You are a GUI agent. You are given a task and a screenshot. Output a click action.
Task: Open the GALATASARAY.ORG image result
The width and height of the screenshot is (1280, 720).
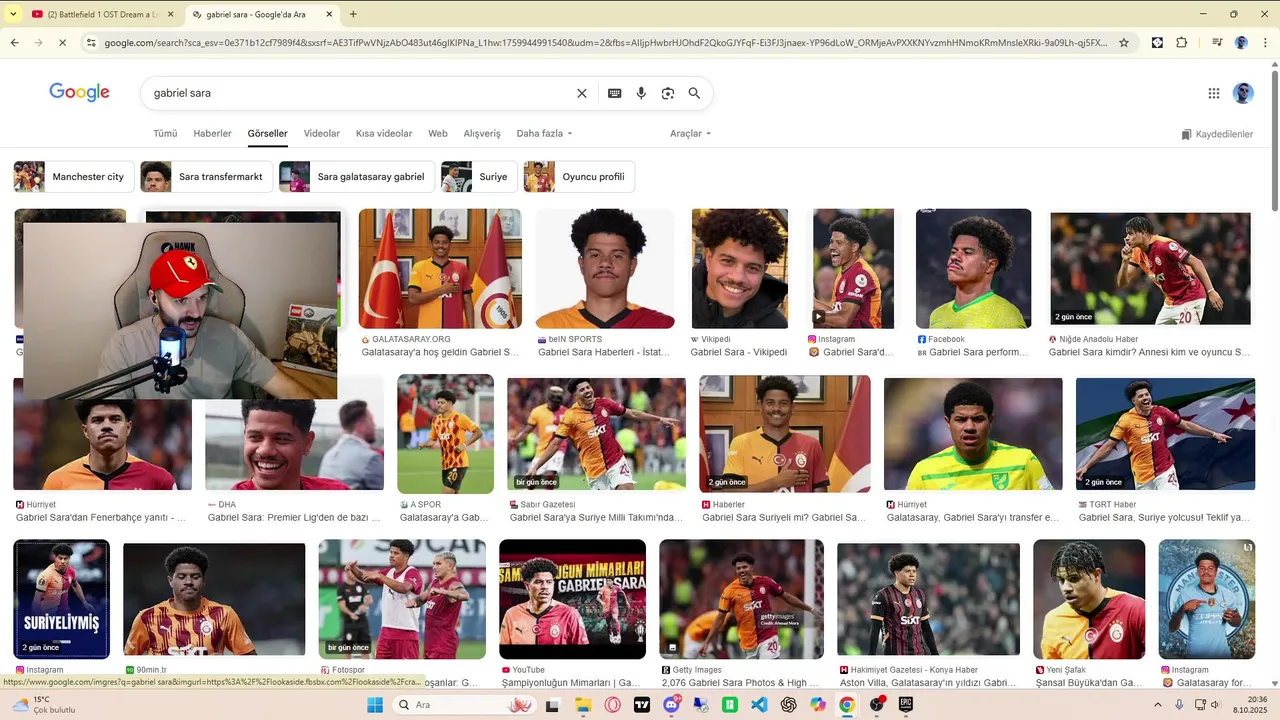coord(440,268)
